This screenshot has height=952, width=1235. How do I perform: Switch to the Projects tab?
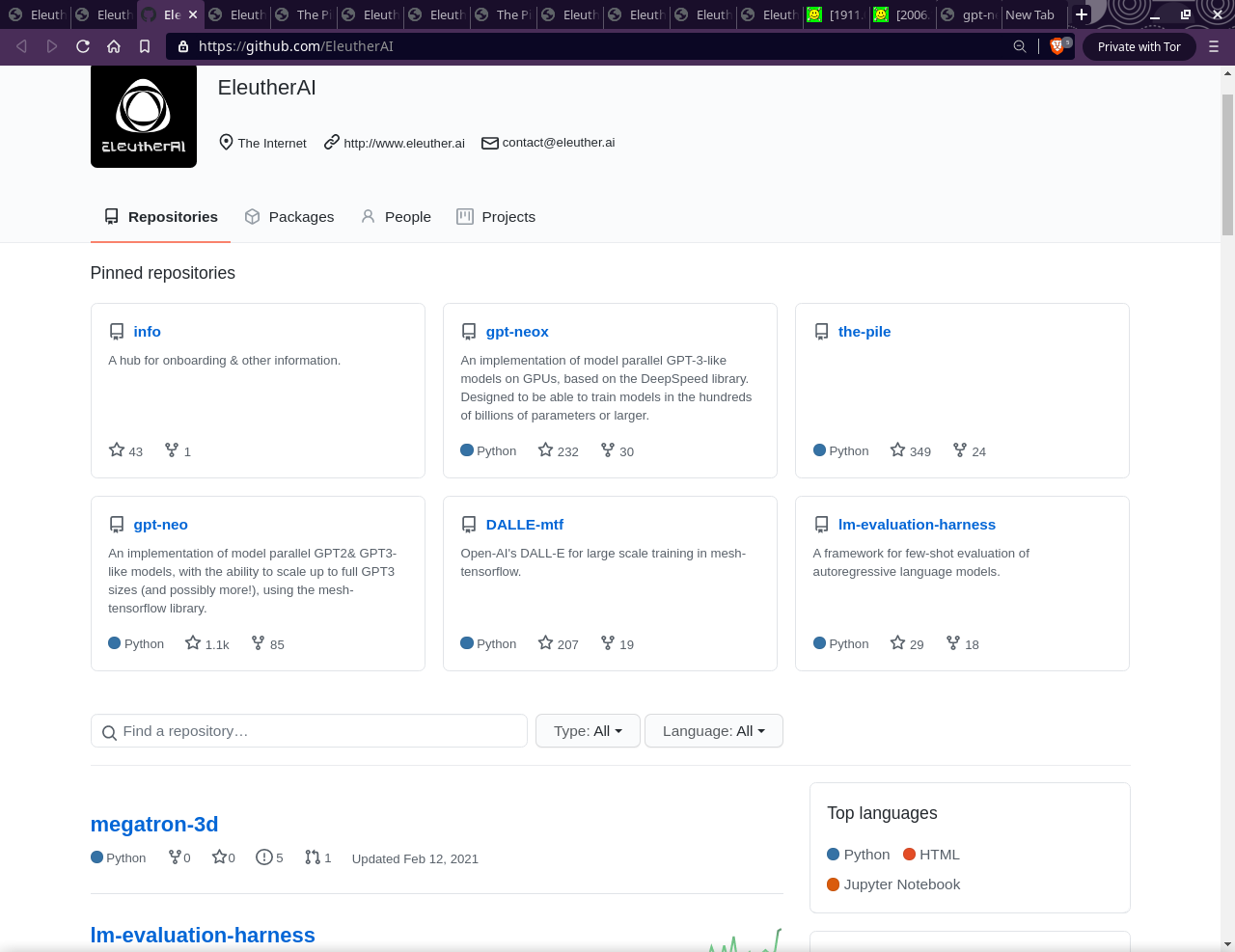[x=496, y=217]
